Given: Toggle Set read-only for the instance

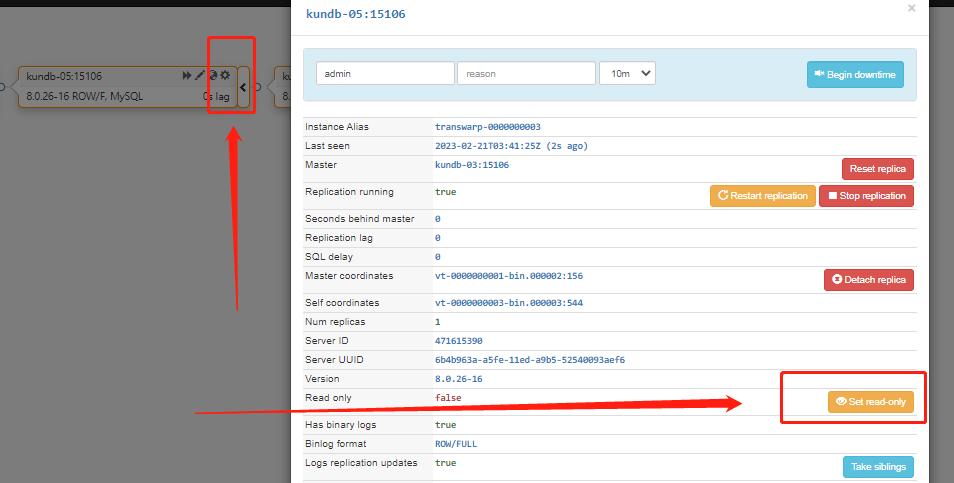Looking at the screenshot, I should 870,402.
